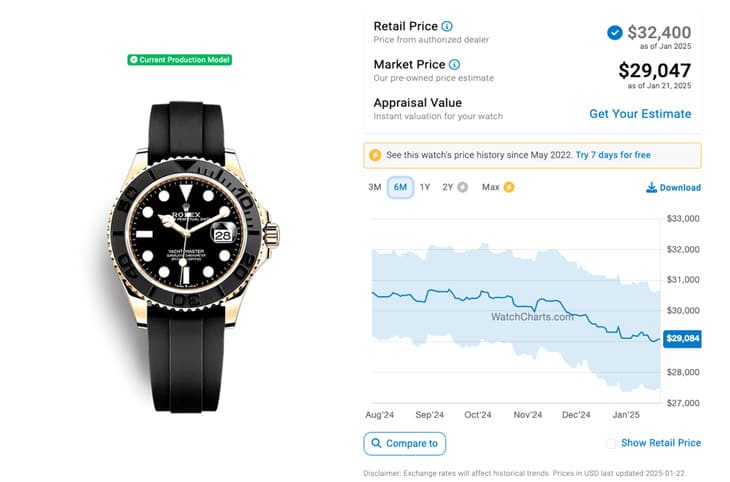Click the verified checkmark beside $32,400
Viewport: 730px width, 482px height.
(614, 32)
